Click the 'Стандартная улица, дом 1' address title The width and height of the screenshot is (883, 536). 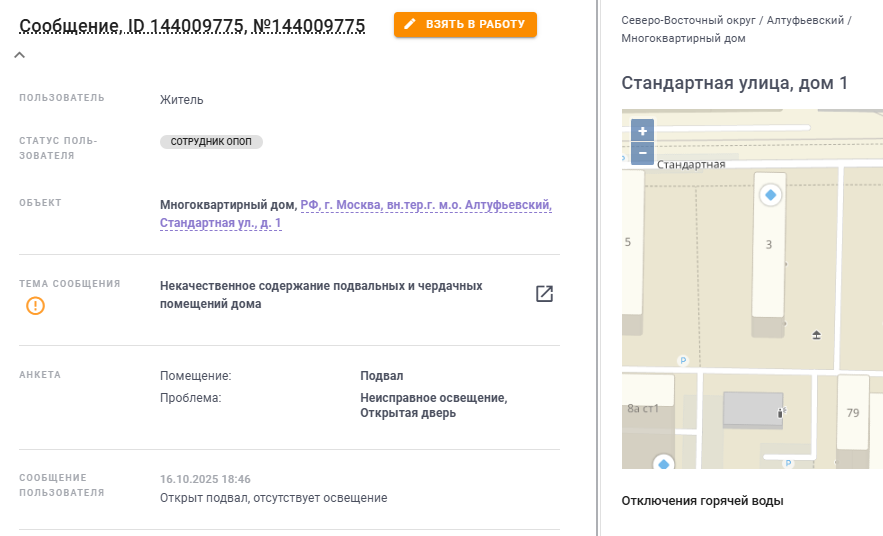pyautogui.click(x=735, y=83)
